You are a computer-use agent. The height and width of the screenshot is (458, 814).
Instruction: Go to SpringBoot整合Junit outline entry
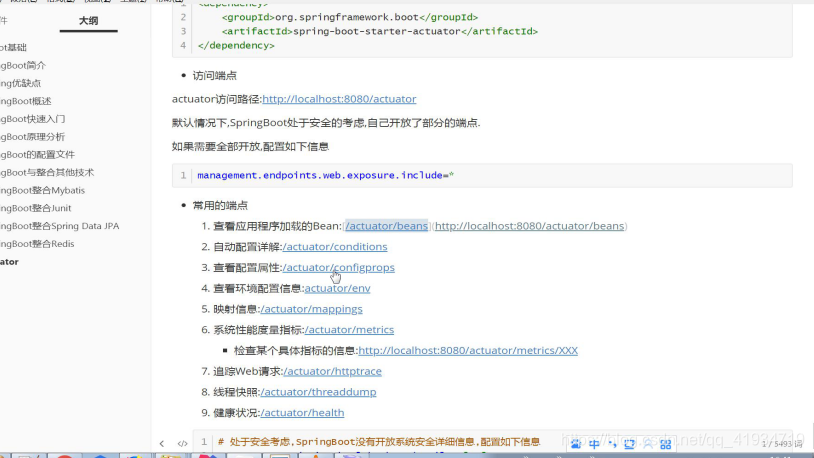tap(36, 208)
